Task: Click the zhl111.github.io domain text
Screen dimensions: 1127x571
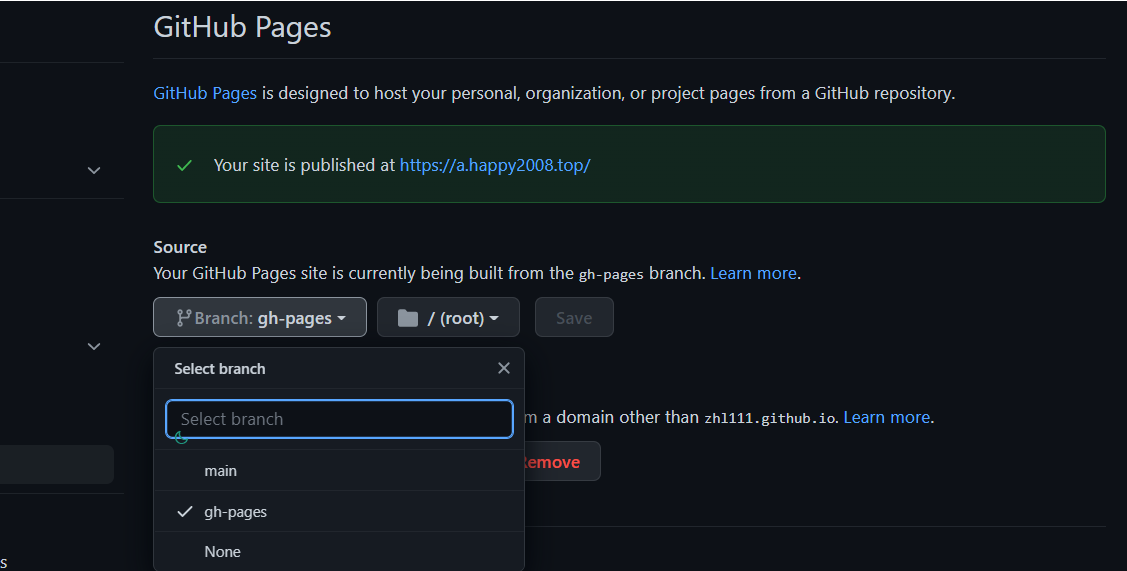Action: click(770, 418)
